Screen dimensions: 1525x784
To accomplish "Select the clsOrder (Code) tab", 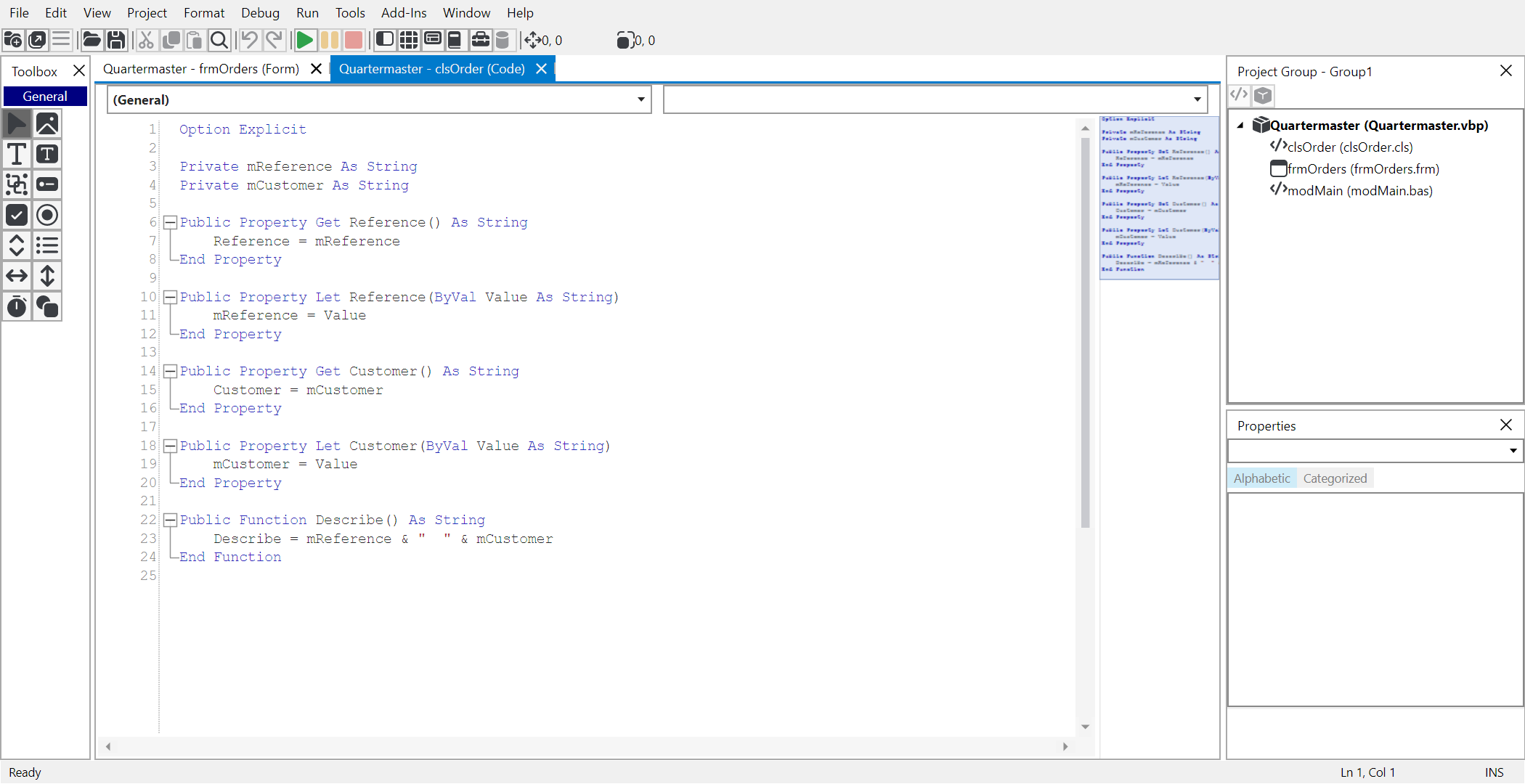I will coord(432,69).
